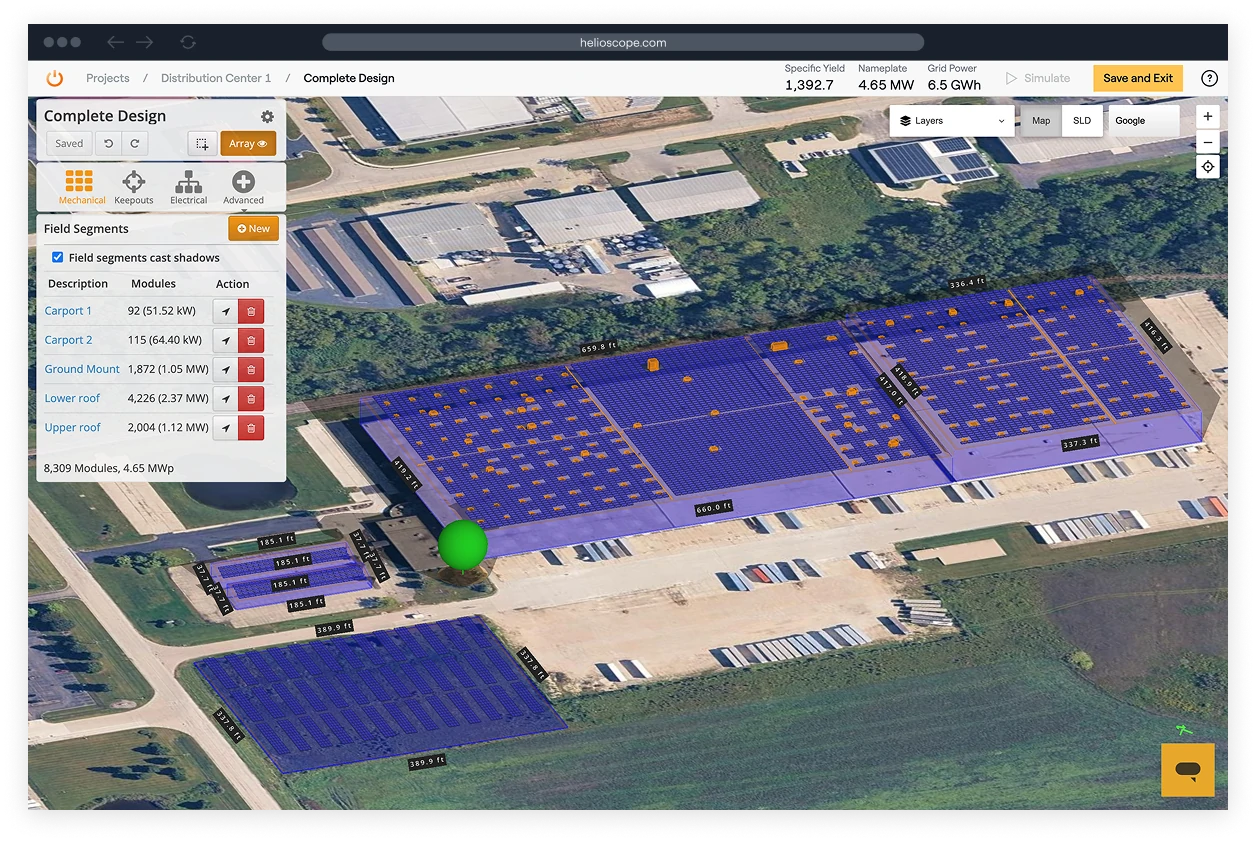The height and width of the screenshot is (842, 1256).
Task: Click Save and Exit
Action: tap(1137, 78)
